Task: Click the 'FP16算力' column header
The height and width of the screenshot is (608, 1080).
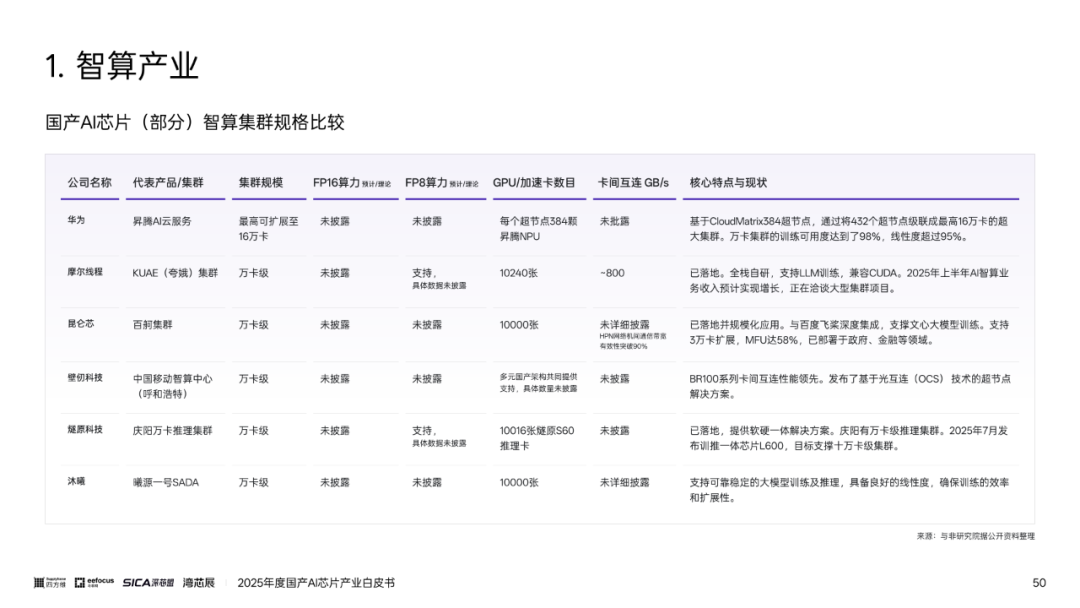Action: [352, 182]
